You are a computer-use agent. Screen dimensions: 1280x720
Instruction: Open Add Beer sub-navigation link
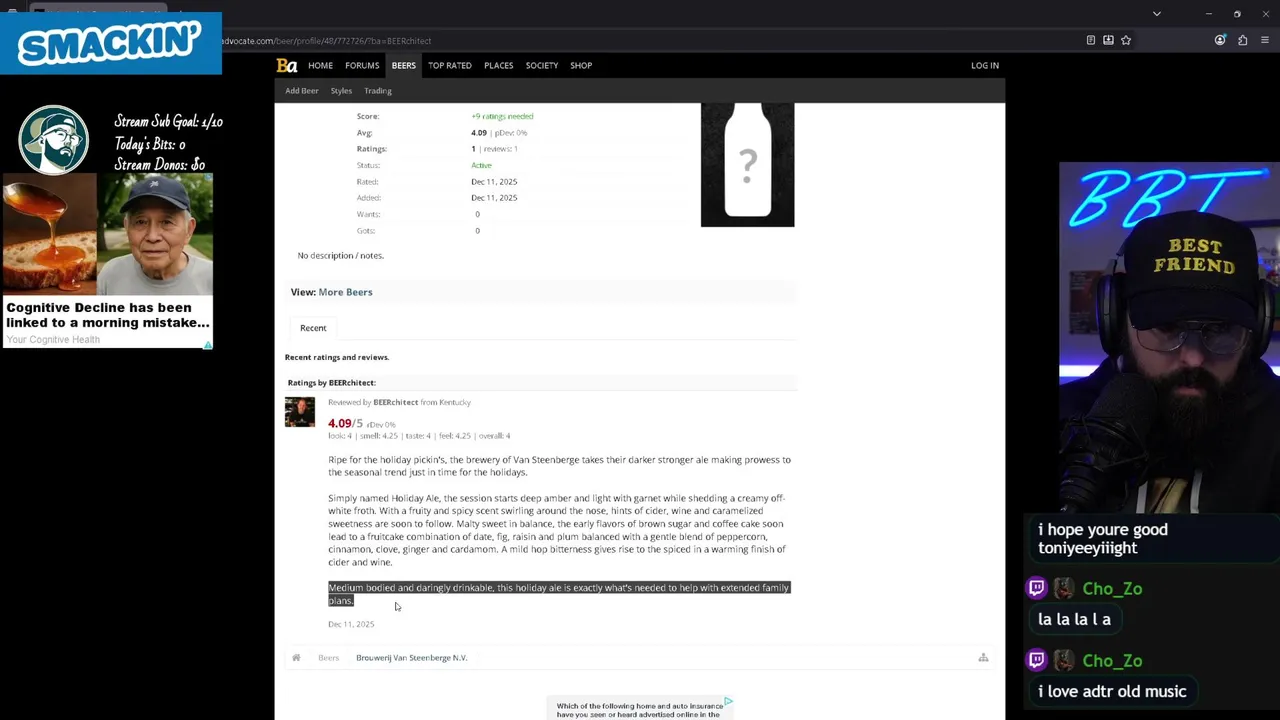point(302,91)
